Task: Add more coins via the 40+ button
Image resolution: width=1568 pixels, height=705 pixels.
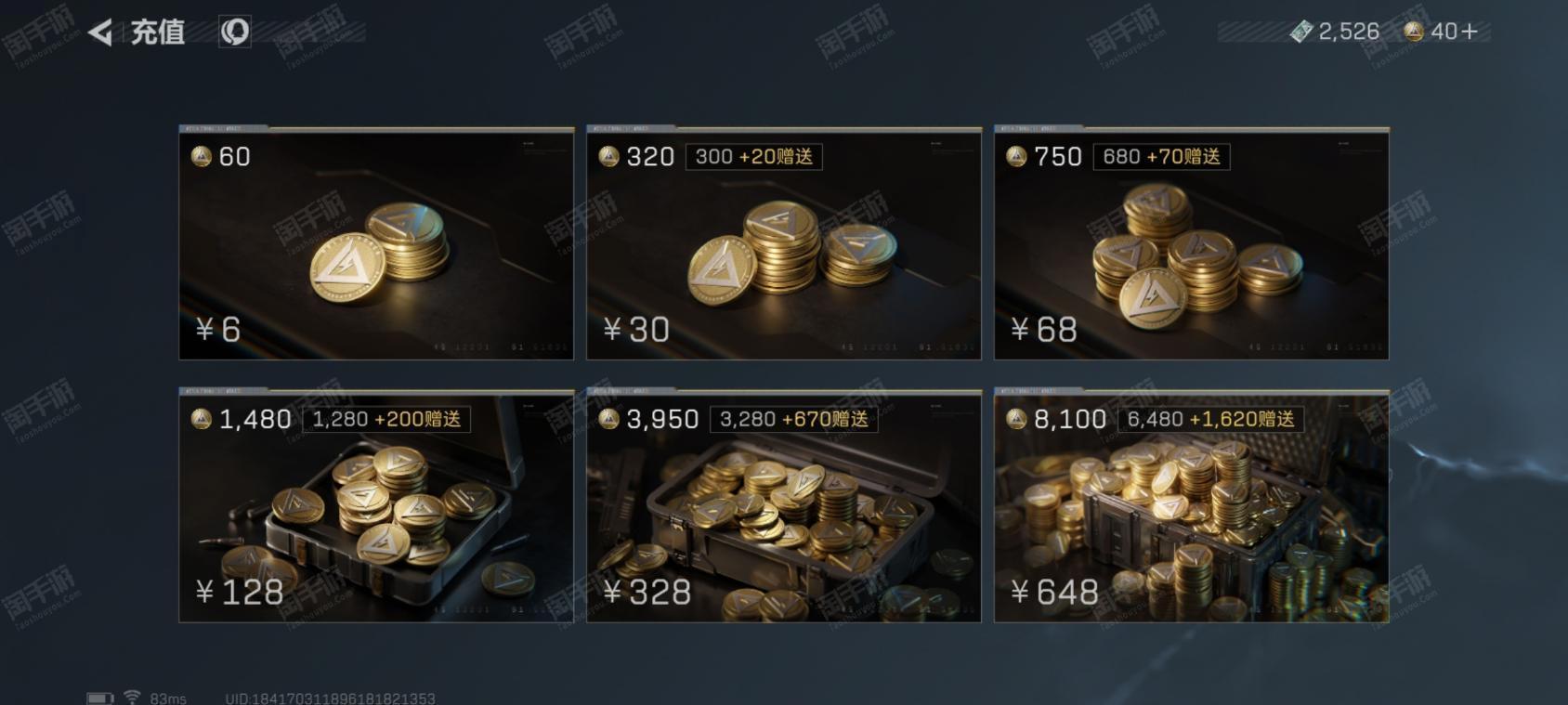Action: tap(1454, 33)
